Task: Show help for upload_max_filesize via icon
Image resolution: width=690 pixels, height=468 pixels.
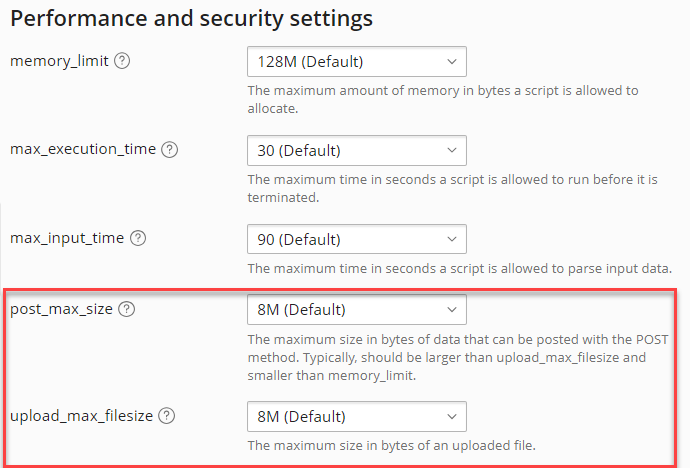Action: (x=166, y=416)
